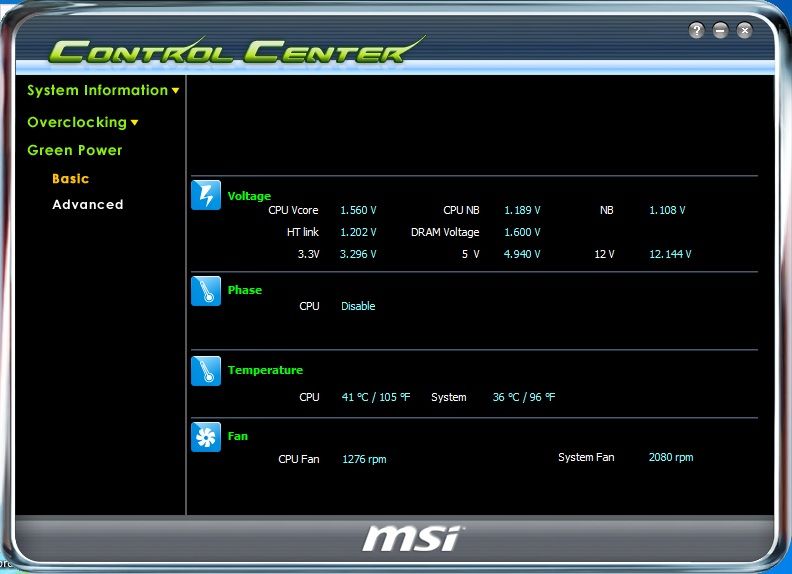Click the CPU Fan 1276 rpm reading
792x574 pixels.
364,459
